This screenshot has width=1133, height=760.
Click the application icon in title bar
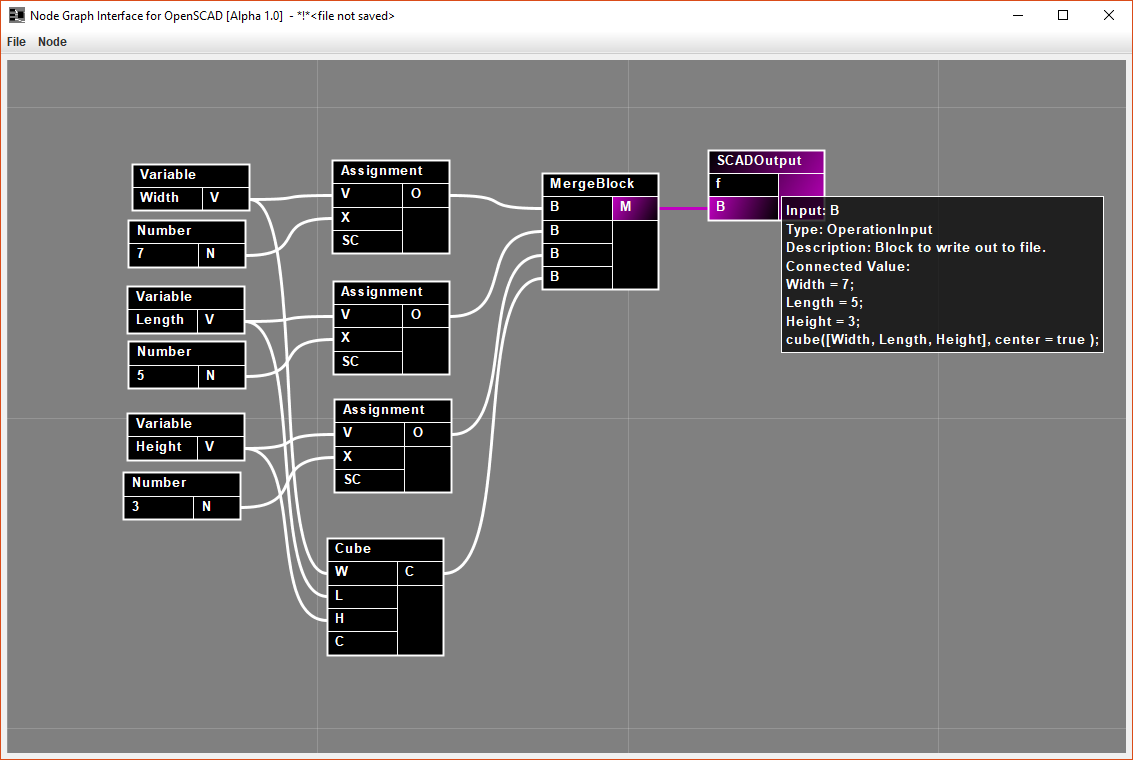pyautogui.click(x=16, y=15)
